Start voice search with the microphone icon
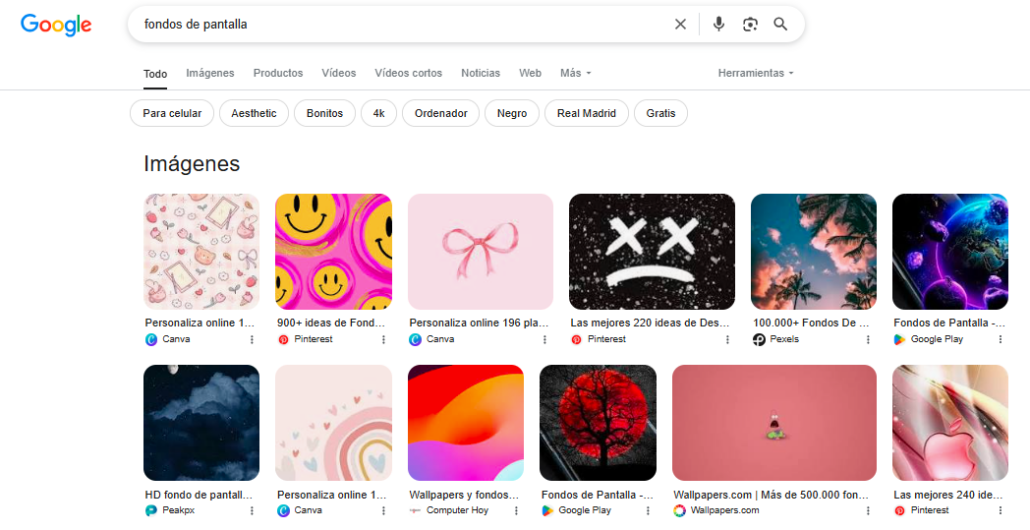The width and height of the screenshot is (1030, 530). pyautogui.click(x=718, y=24)
